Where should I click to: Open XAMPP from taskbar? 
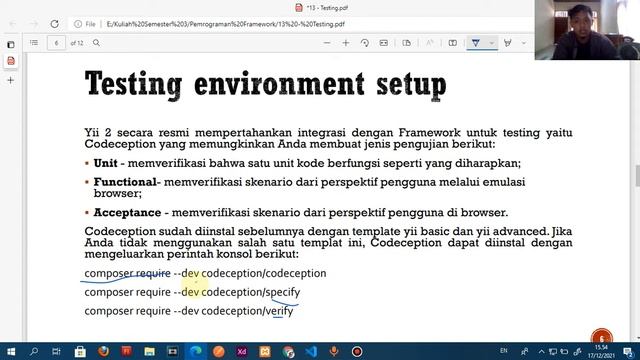(265, 351)
